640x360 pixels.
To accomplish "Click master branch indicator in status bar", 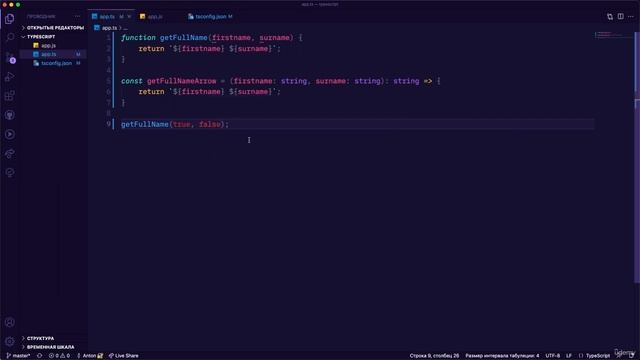I will 18,356.
